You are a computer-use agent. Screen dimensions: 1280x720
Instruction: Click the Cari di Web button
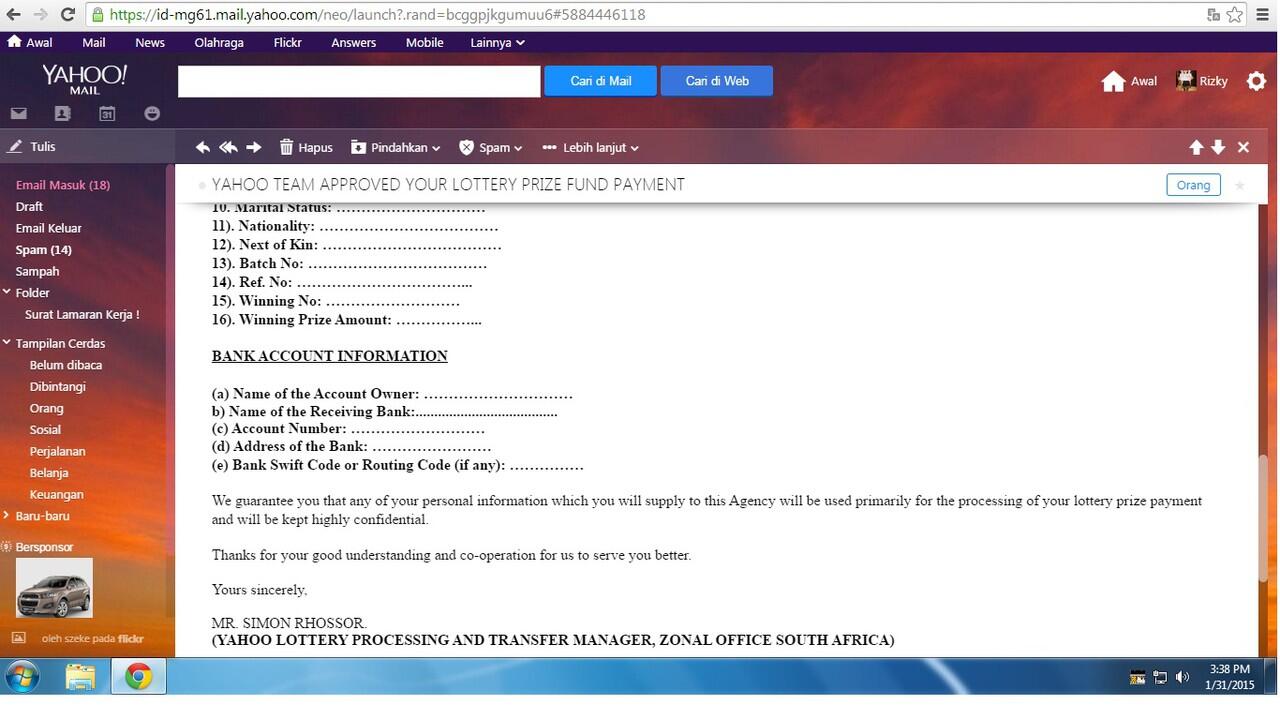click(717, 81)
